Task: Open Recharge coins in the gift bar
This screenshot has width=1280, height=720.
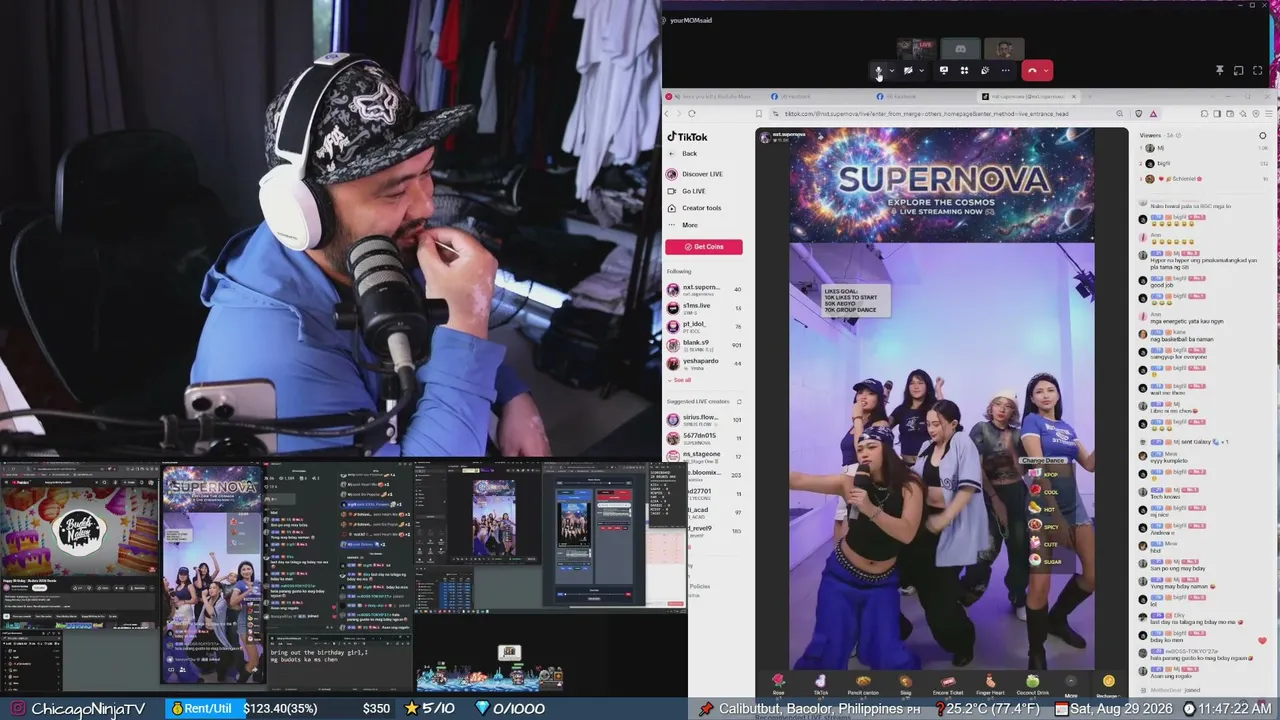Action: 1108,684
